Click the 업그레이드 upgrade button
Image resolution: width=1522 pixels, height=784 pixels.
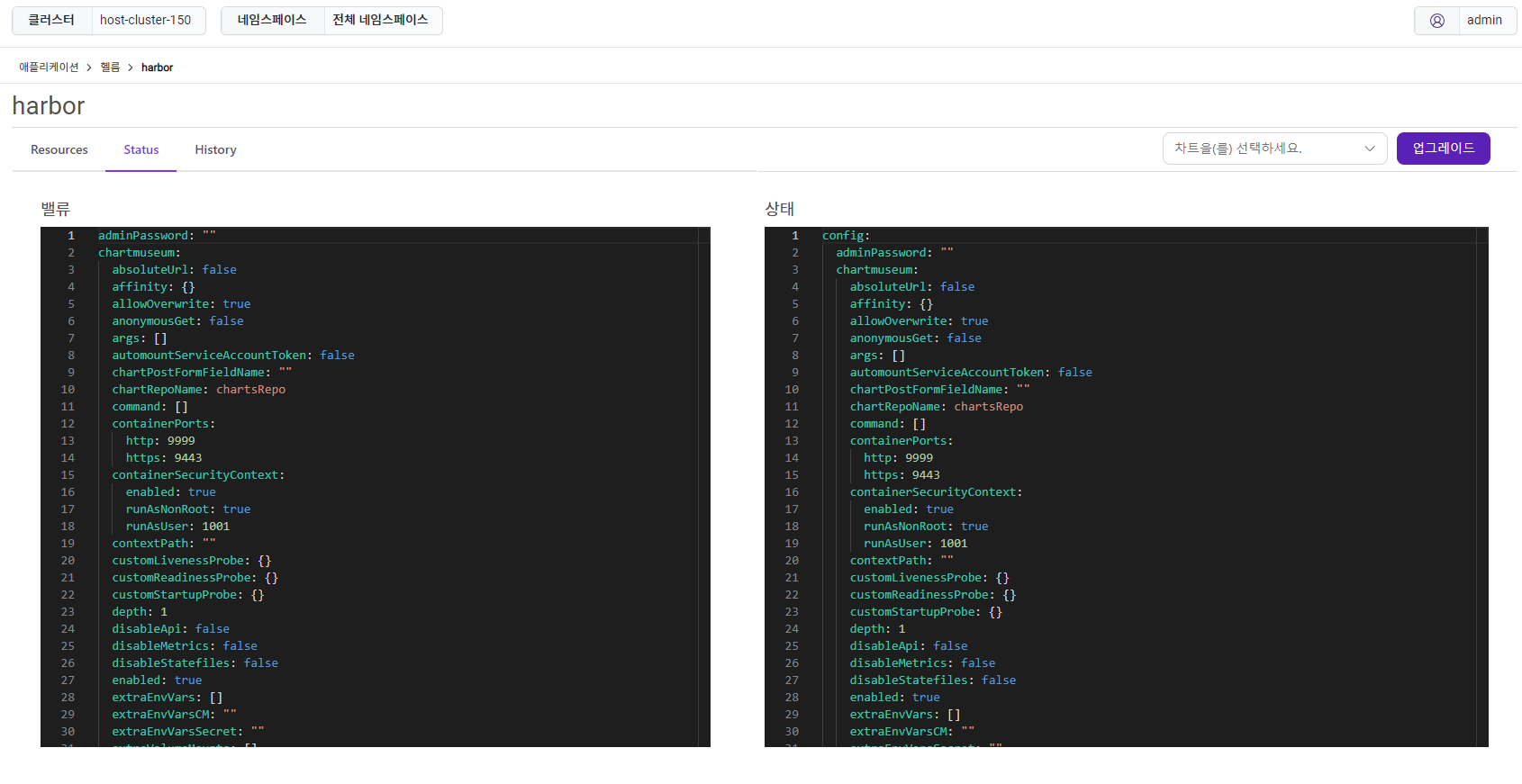click(x=1443, y=149)
